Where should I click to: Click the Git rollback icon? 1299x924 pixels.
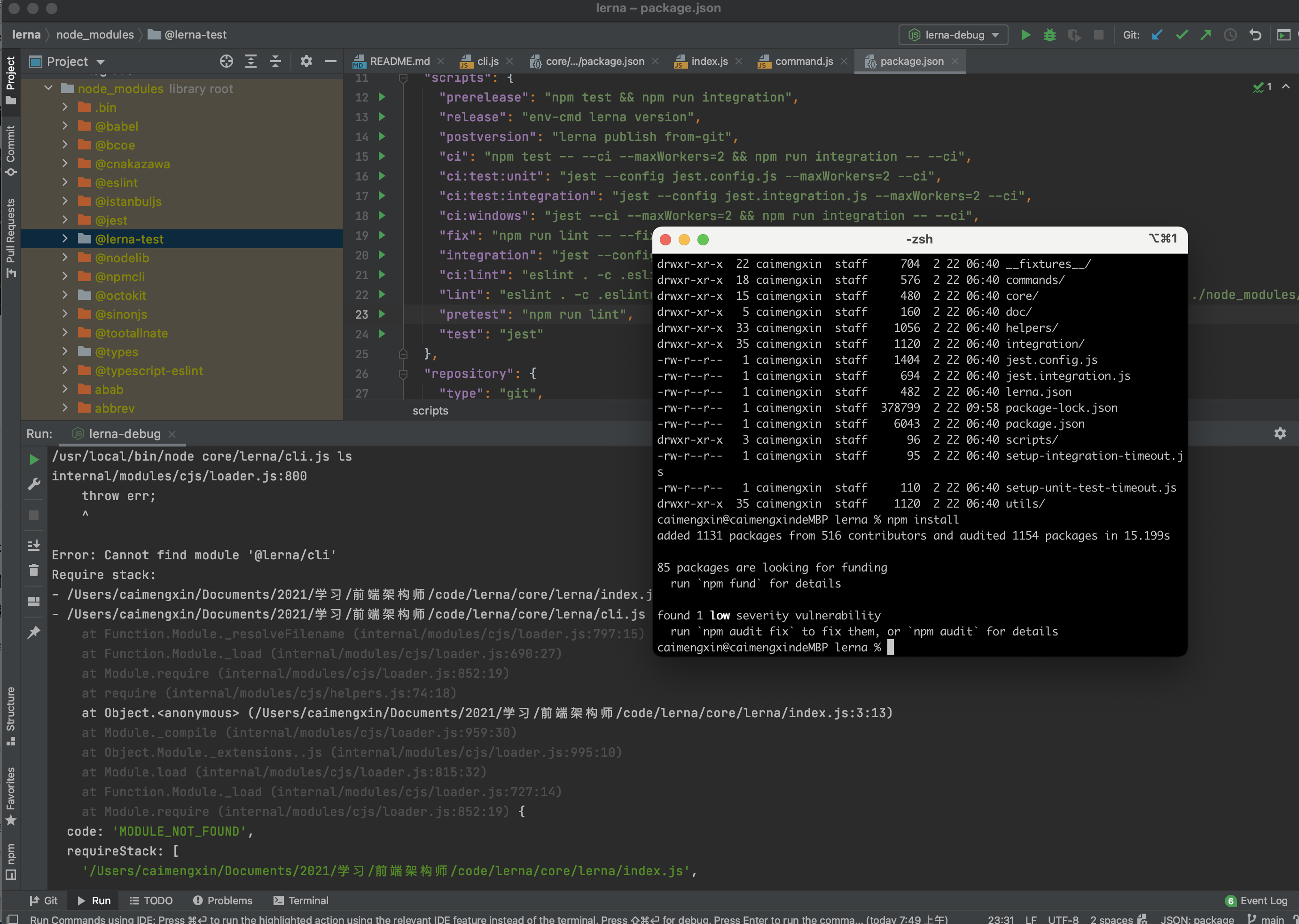[x=1255, y=35]
